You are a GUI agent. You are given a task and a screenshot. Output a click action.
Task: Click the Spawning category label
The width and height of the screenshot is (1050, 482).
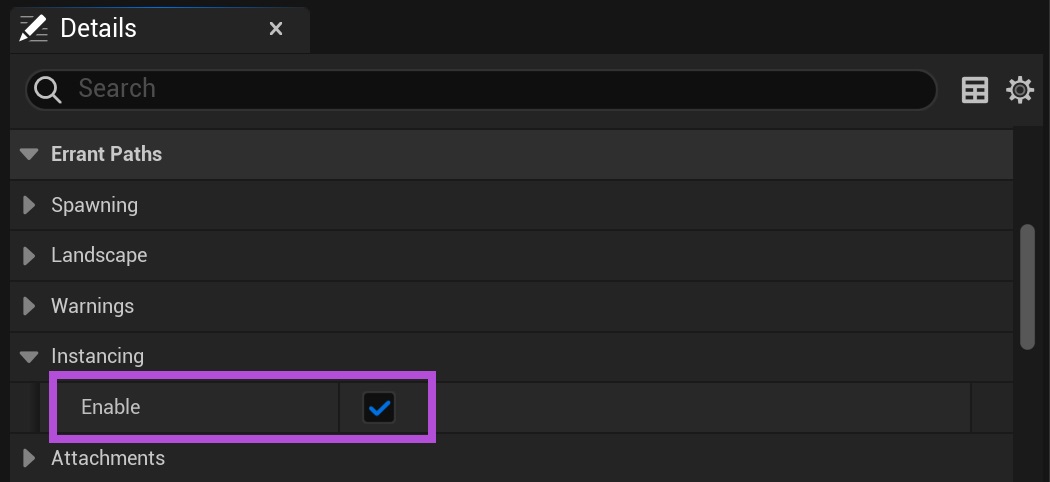(x=94, y=205)
